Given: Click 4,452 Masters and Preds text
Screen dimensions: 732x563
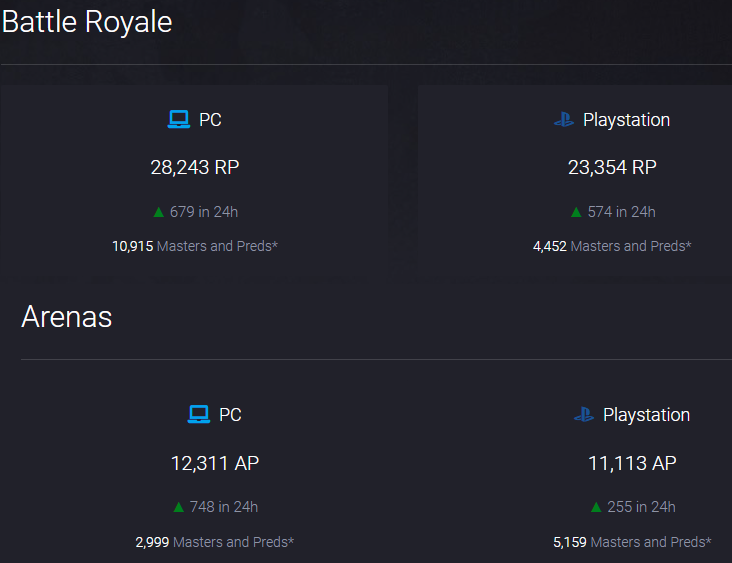Looking at the screenshot, I should pyautogui.click(x=612, y=246).
